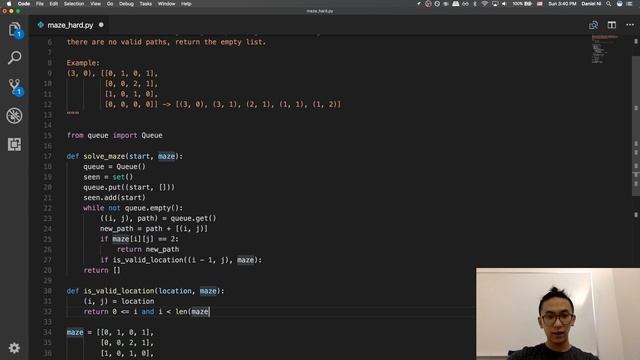The image size is (640, 360).
Task: Click 'queue.put((start, []))' line
Action: [129, 187]
